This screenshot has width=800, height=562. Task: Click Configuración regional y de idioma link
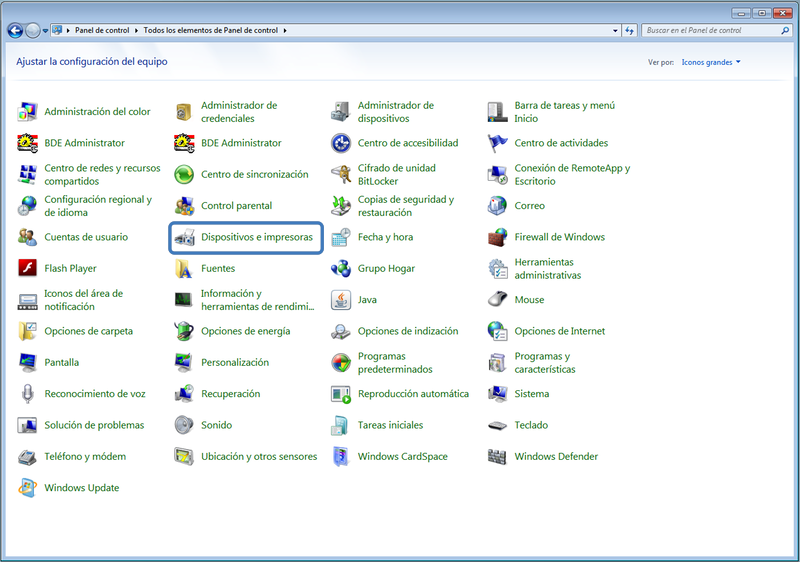click(x=98, y=206)
